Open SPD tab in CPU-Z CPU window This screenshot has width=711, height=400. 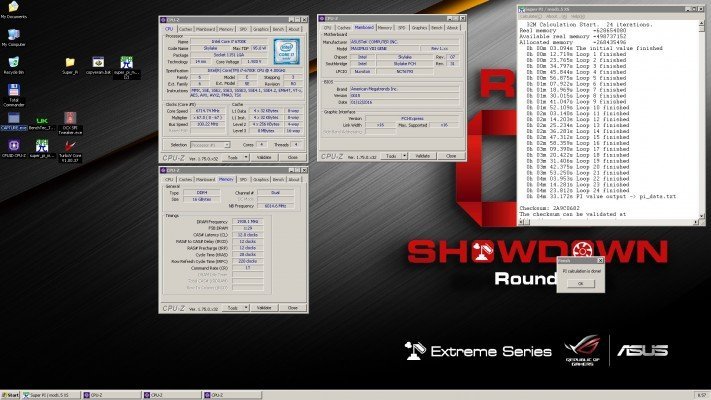[x=243, y=29]
